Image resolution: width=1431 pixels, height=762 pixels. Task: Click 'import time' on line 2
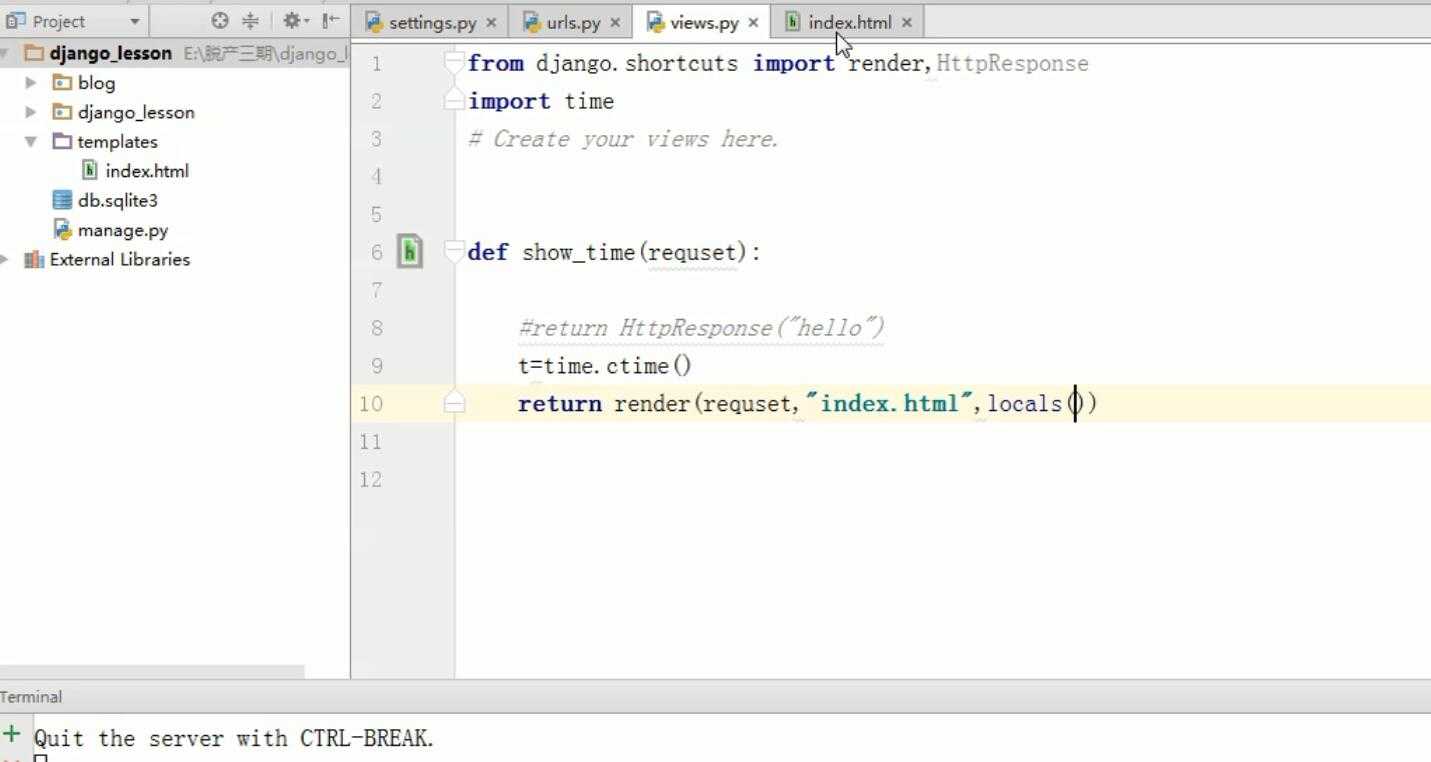541,101
